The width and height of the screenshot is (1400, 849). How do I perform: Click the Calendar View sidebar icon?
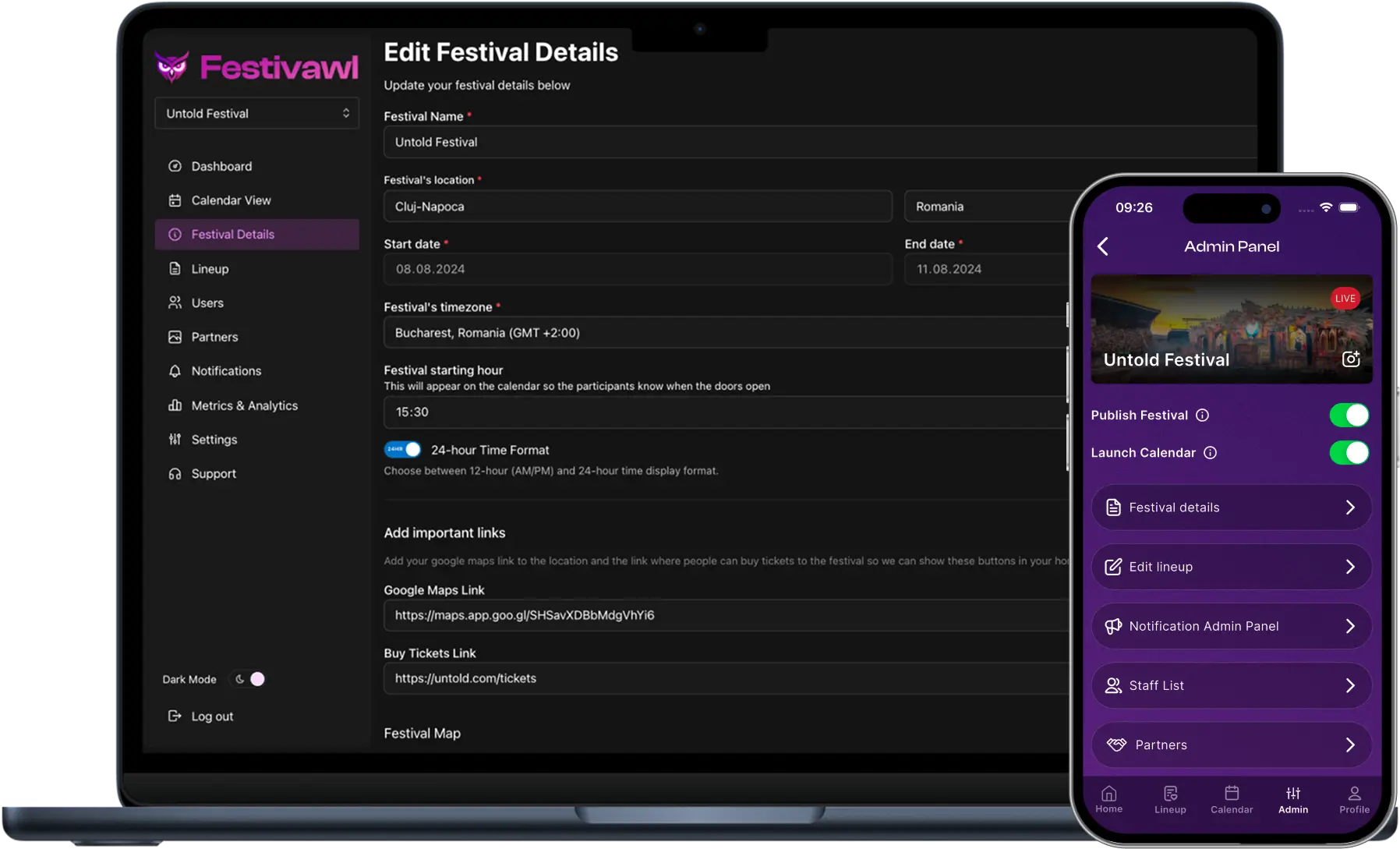(175, 200)
